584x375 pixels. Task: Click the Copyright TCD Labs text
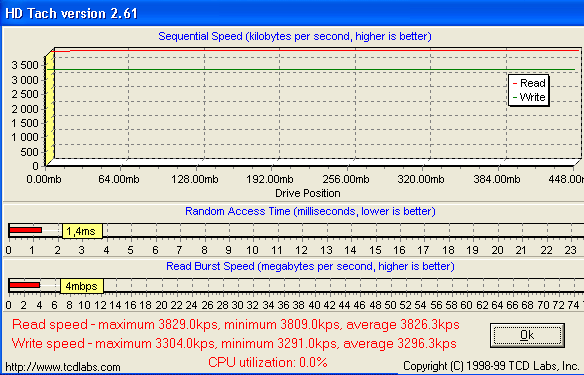click(492, 366)
